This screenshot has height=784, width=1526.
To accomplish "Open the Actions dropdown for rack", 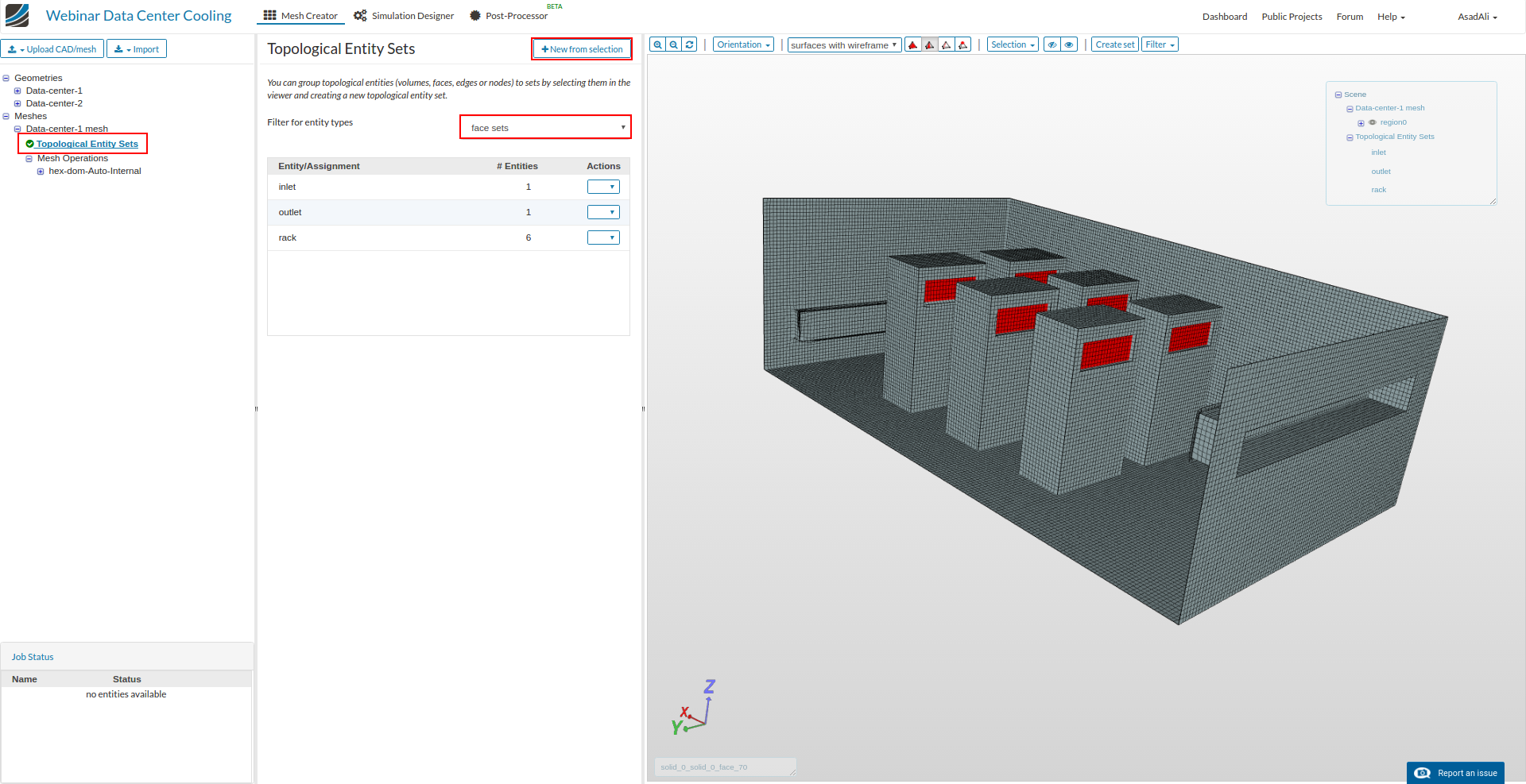I will [x=603, y=238].
